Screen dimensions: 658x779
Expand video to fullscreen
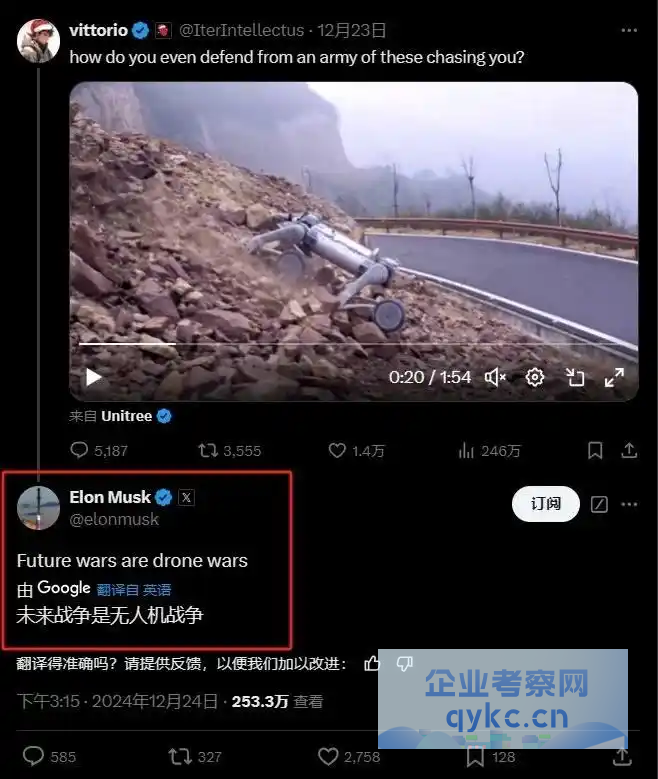[x=614, y=378]
